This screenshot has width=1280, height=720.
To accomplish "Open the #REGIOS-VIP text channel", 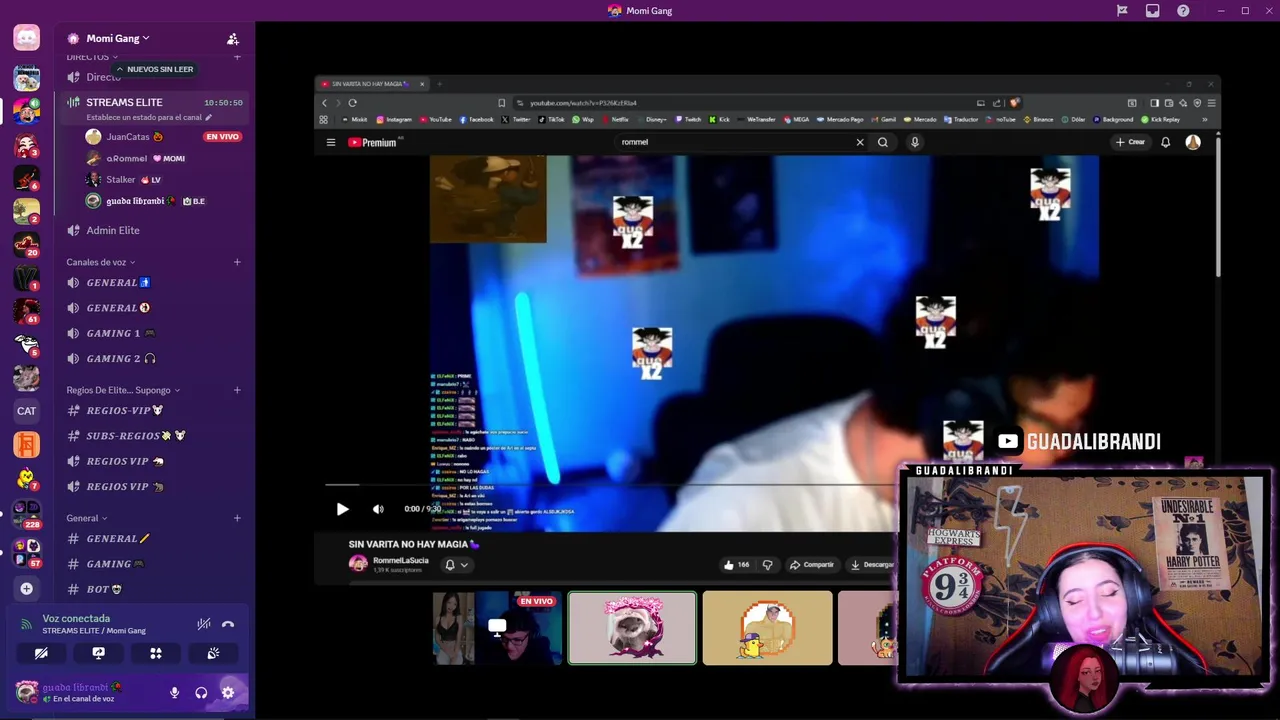I will click(x=152, y=410).
